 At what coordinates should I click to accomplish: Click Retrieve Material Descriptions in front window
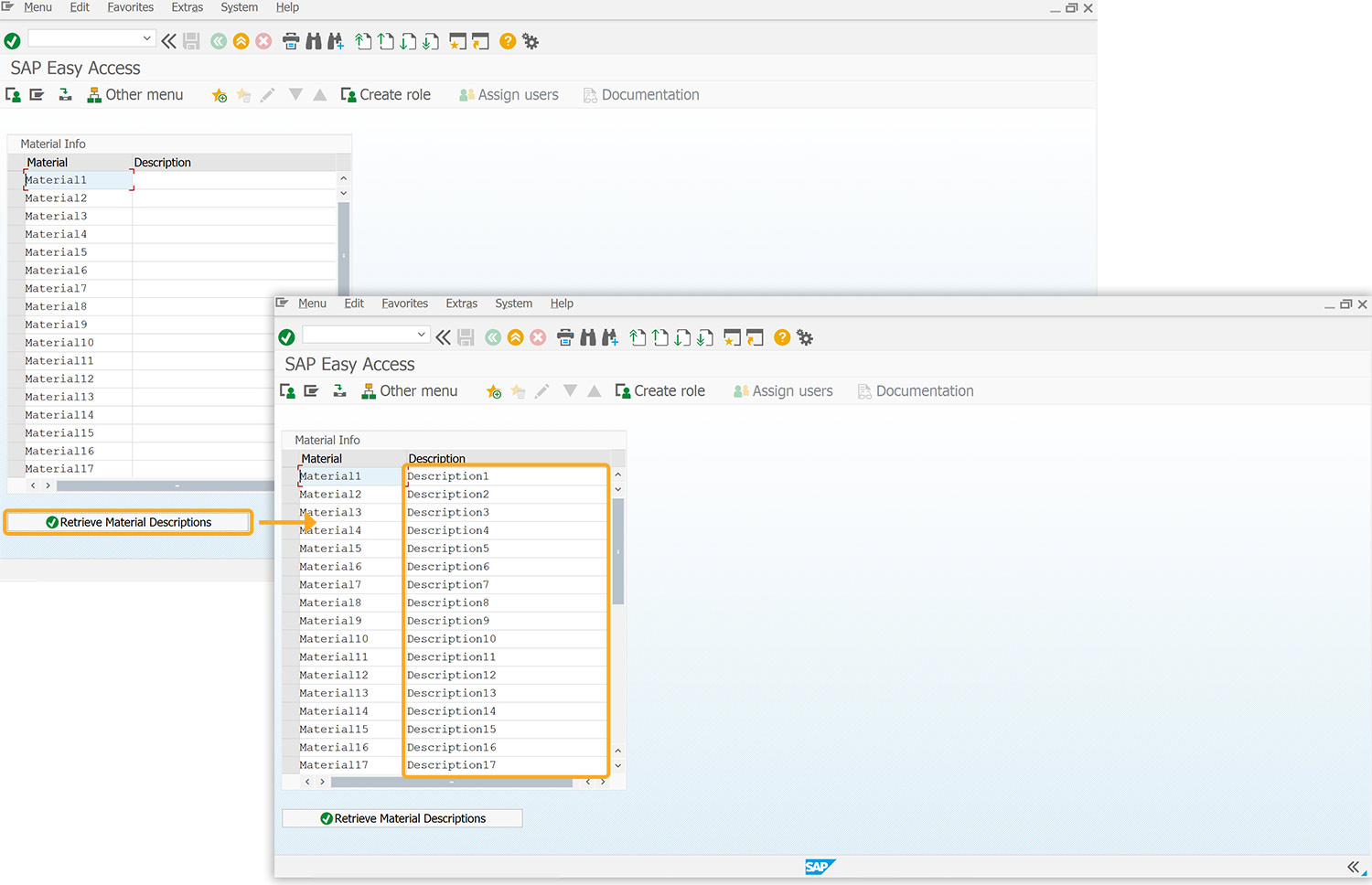[x=402, y=818]
